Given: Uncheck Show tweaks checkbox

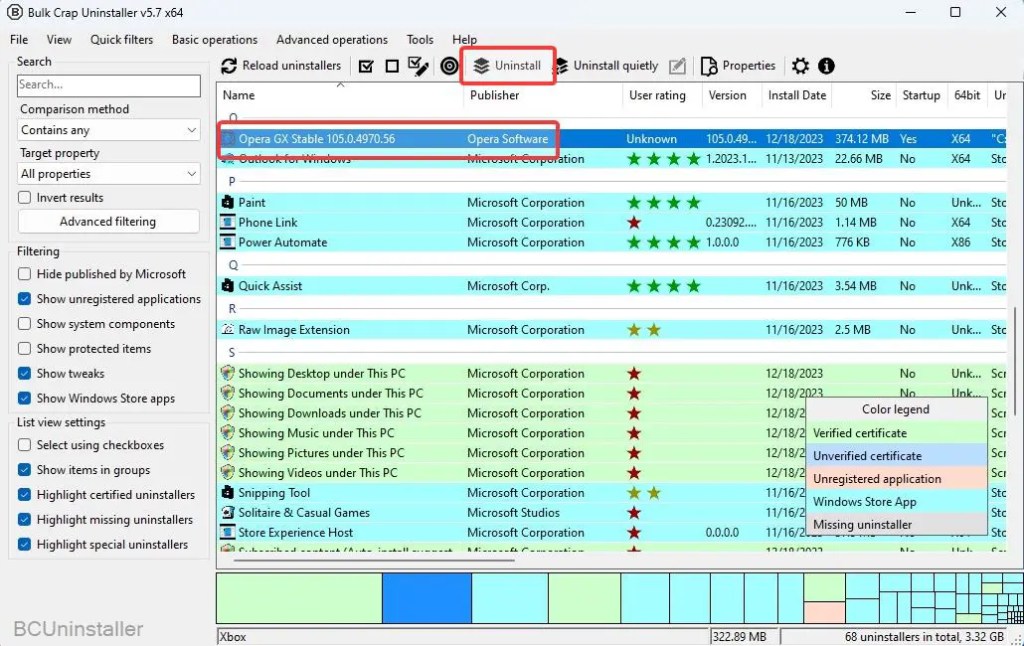Looking at the screenshot, I should pos(25,373).
